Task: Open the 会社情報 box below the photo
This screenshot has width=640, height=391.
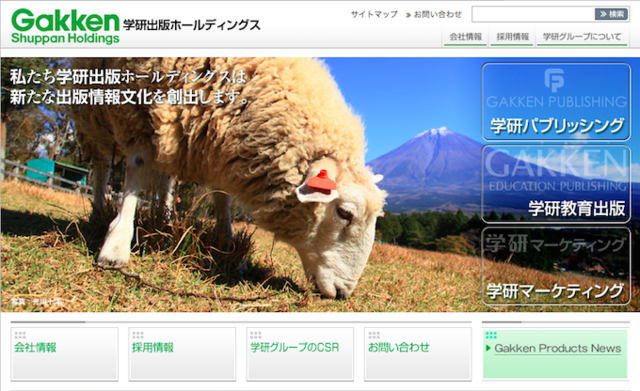Action: [x=64, y=354]
